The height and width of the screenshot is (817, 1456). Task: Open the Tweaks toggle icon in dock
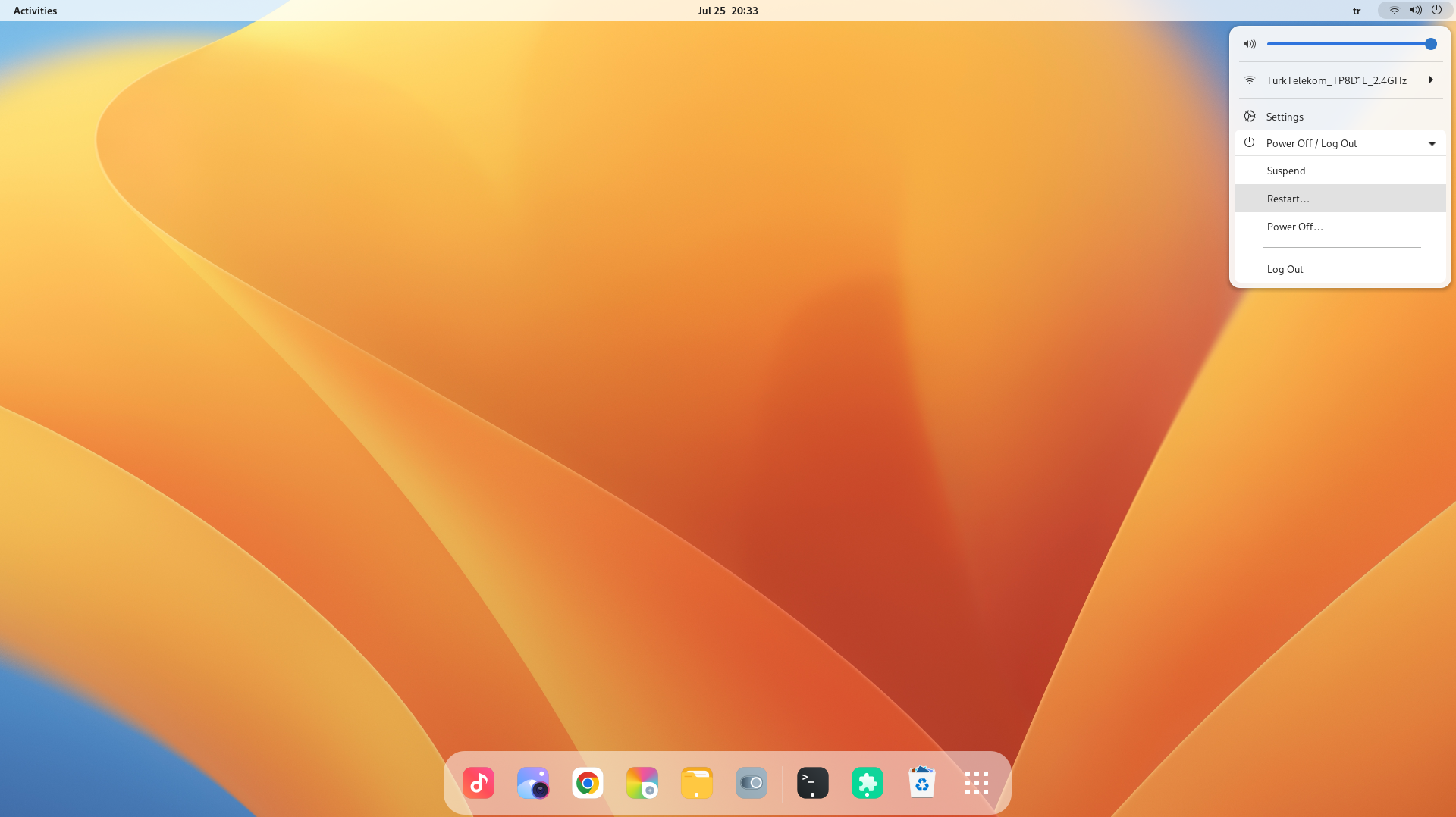(x=752, y=783)
